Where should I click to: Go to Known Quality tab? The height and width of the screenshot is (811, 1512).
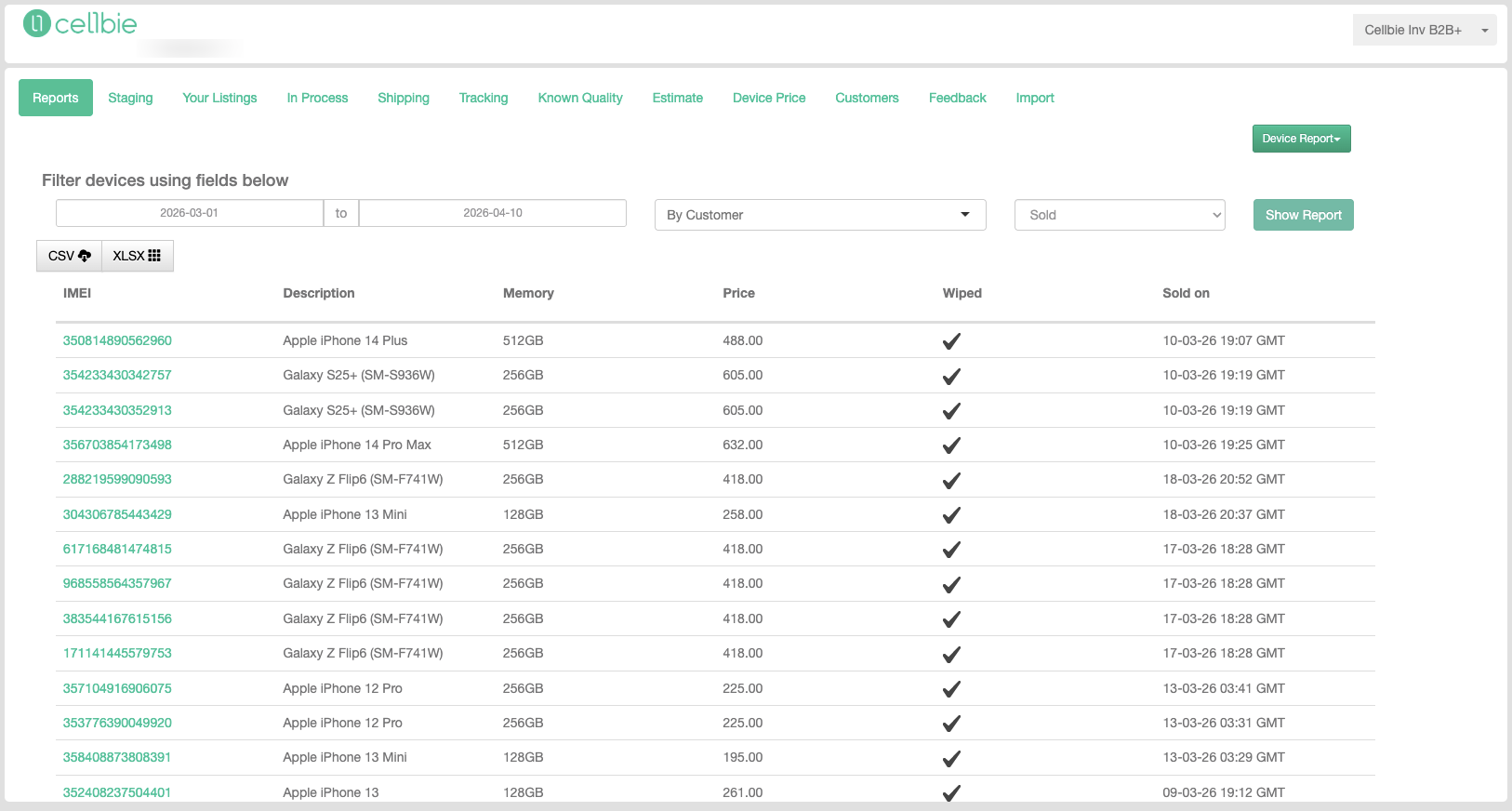[x=580, y=98]
